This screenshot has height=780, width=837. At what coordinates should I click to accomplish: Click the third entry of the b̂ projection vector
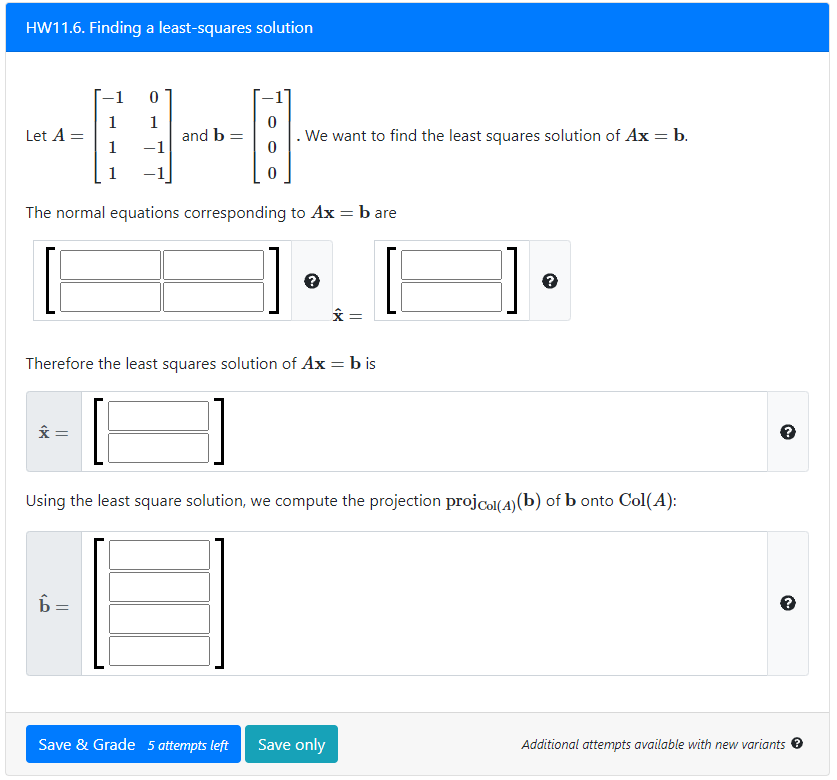pos(159,618)
